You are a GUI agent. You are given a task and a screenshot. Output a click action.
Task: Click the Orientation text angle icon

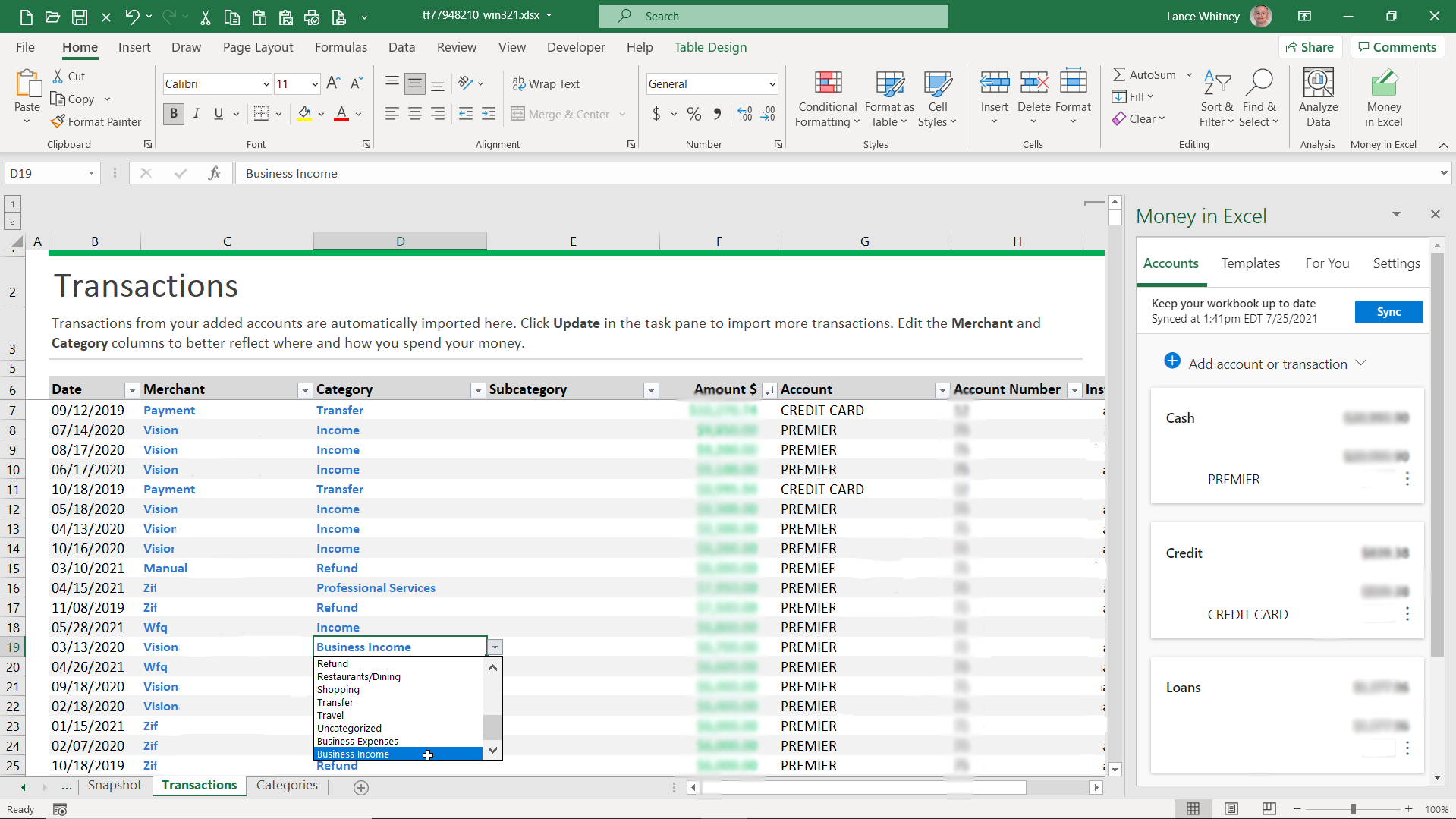point(466,83)
